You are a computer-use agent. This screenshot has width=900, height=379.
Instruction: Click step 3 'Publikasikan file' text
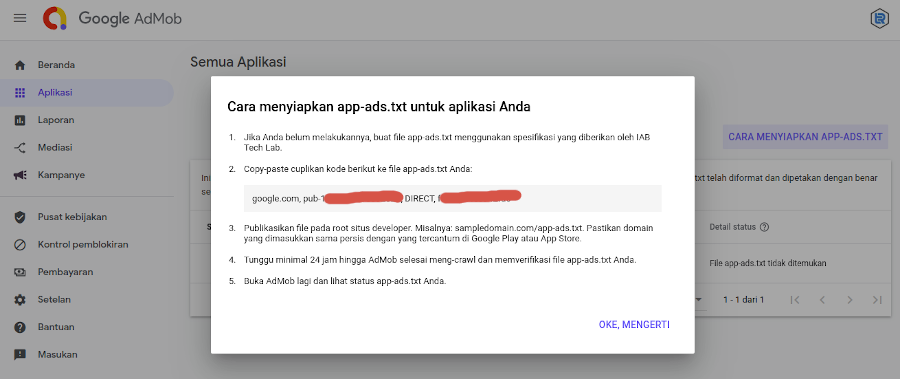pos(448,233)
